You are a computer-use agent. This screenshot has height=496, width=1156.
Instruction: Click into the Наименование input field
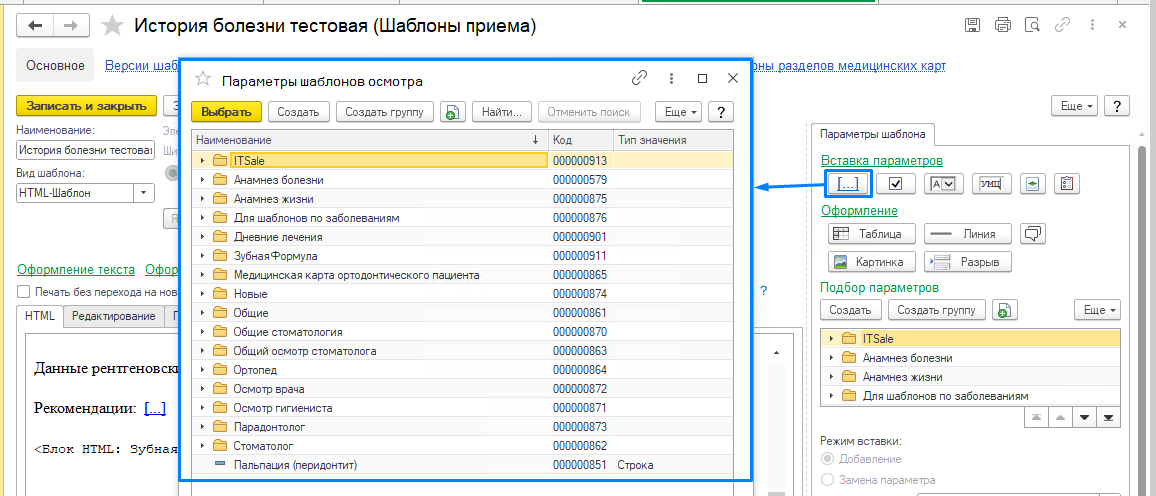pos(86,151)
